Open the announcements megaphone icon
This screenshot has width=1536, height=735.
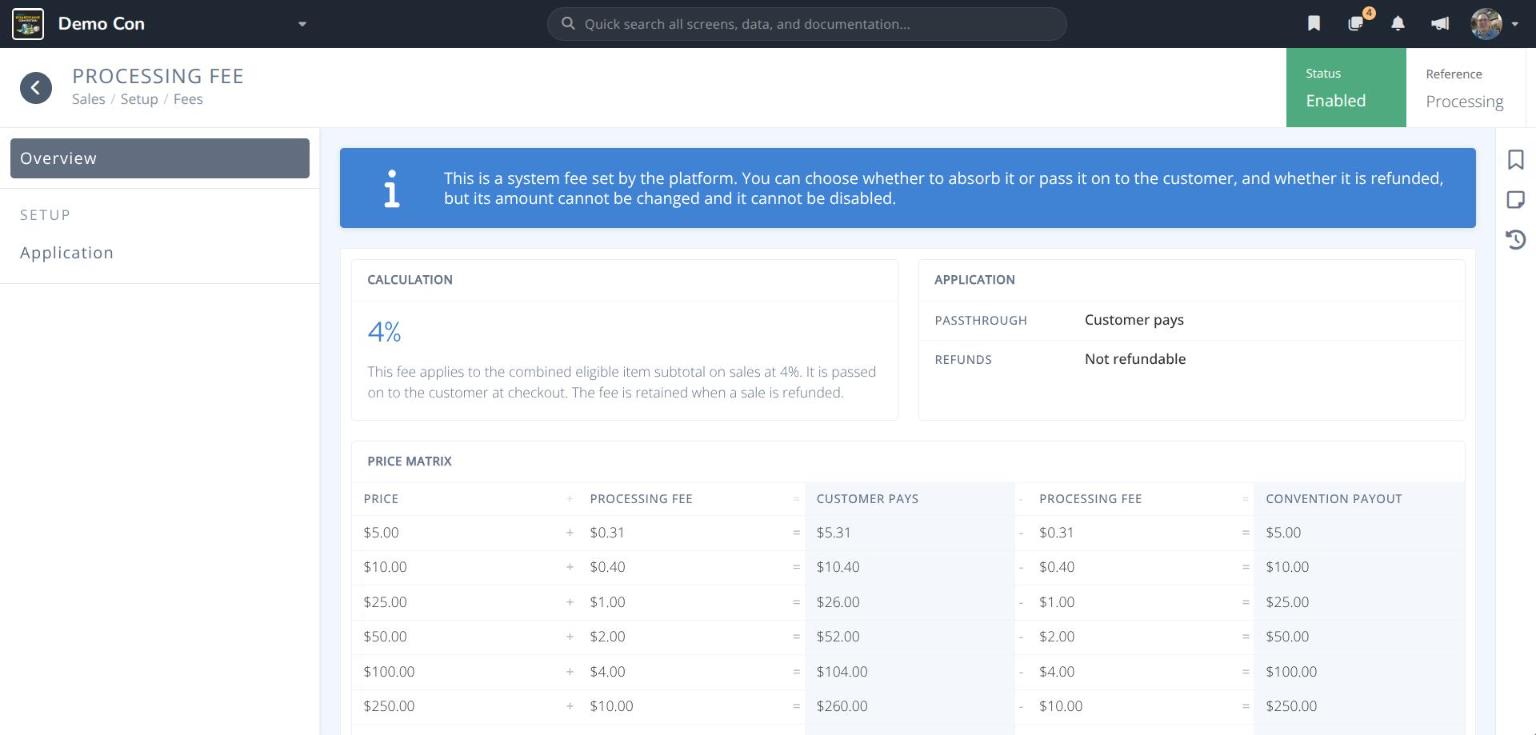(x=1440, y=24)
